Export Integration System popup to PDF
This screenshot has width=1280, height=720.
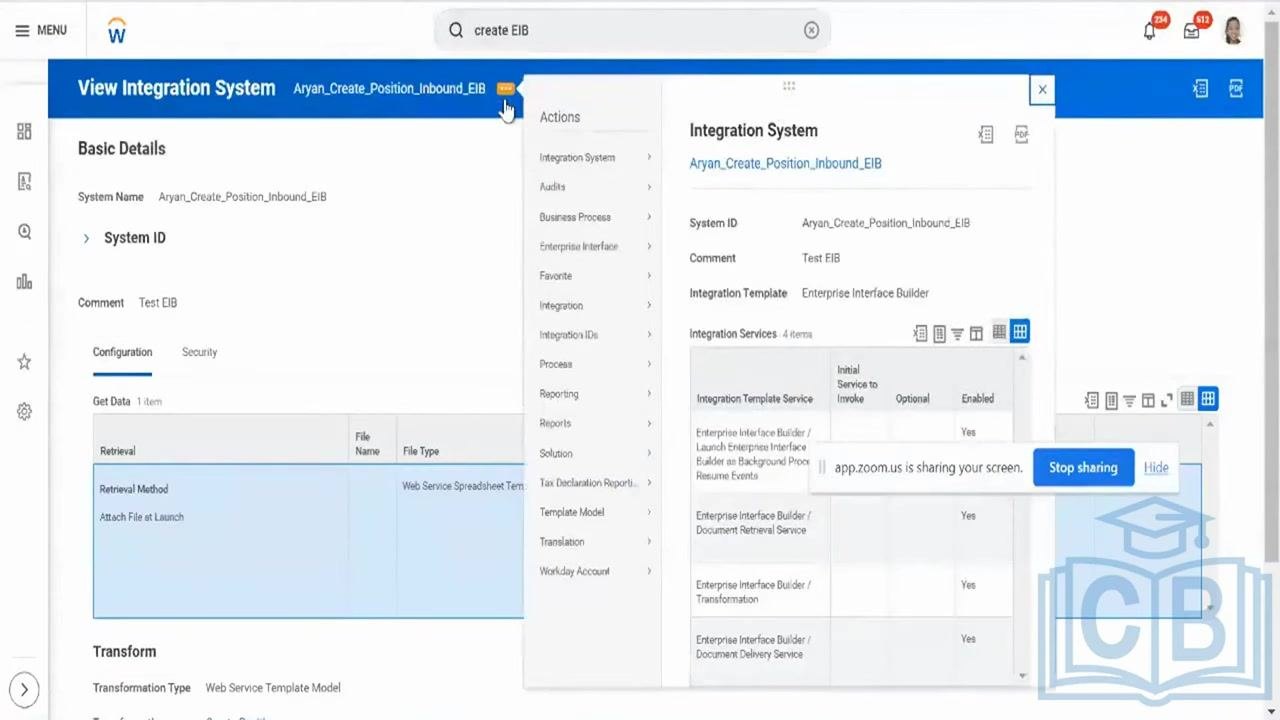click(1021, 134)
